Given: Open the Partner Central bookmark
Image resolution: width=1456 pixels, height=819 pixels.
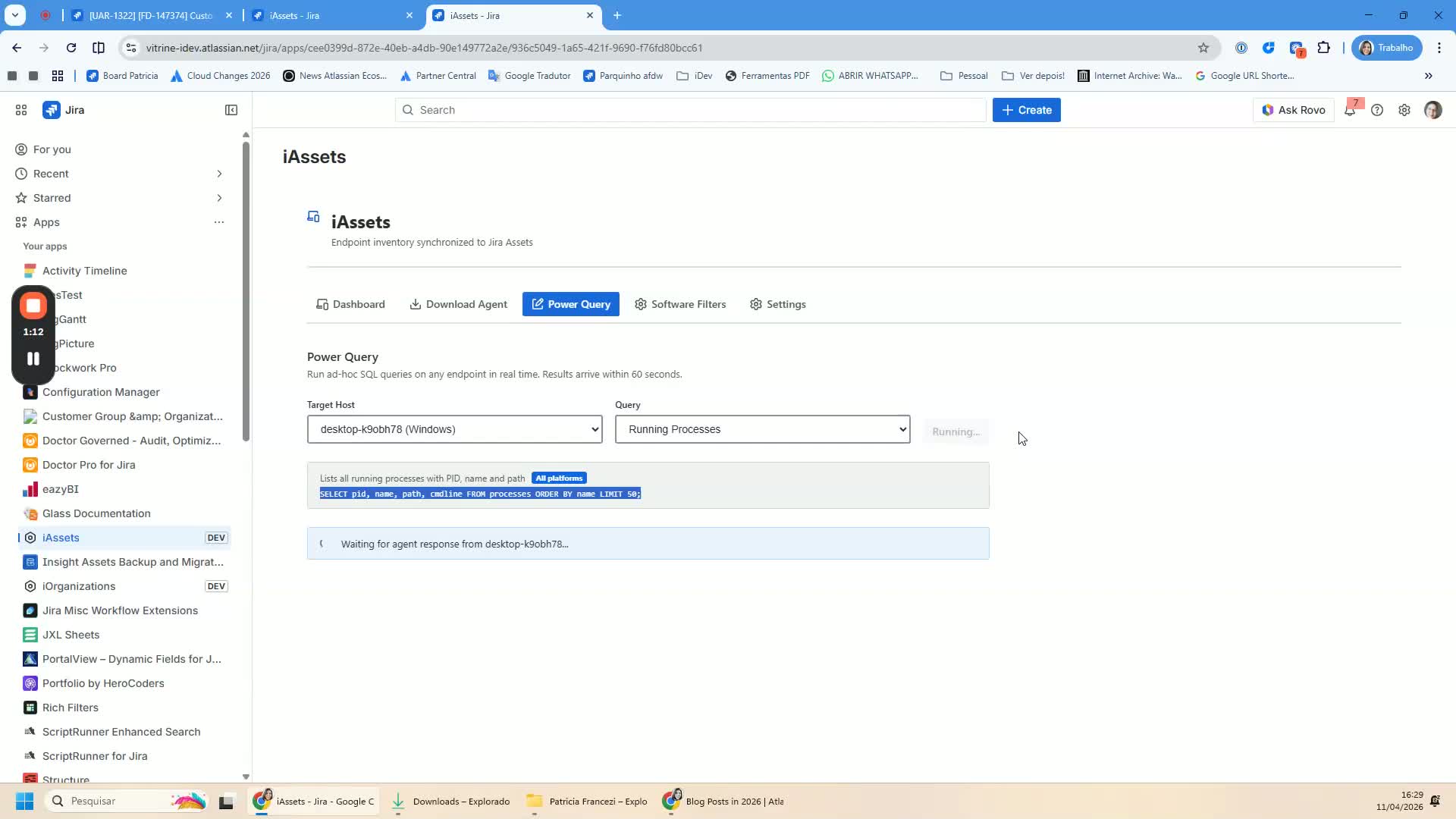Looking at the screenshot, I should click(x=438, y=76).
